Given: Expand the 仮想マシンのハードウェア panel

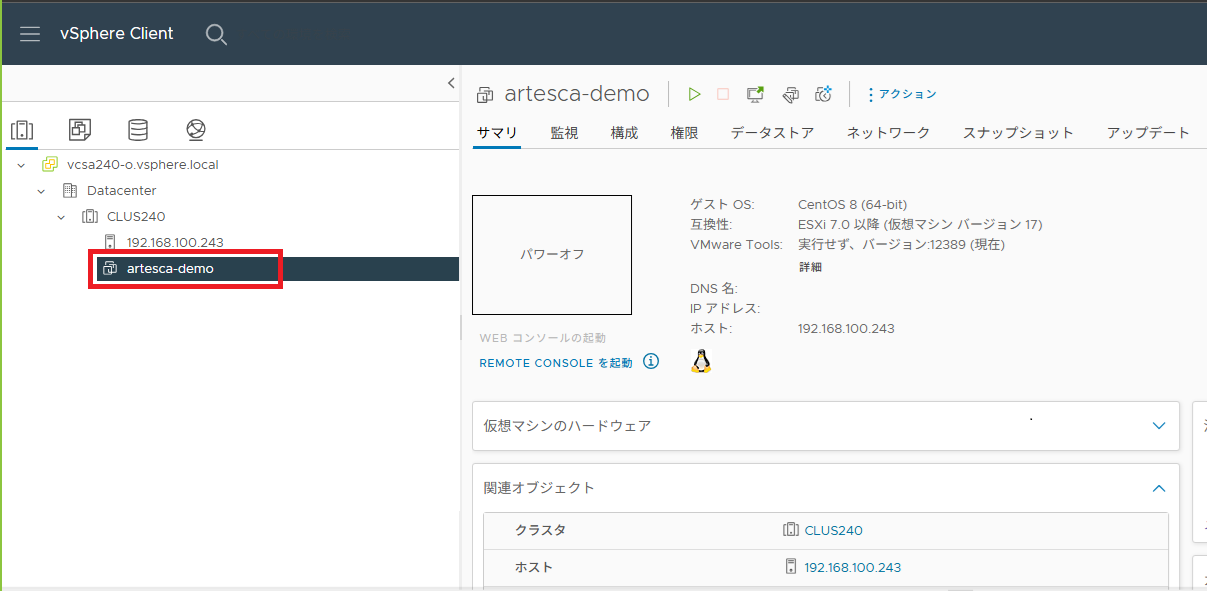Looking at the screenshot, I should [x=1159, y=426].
